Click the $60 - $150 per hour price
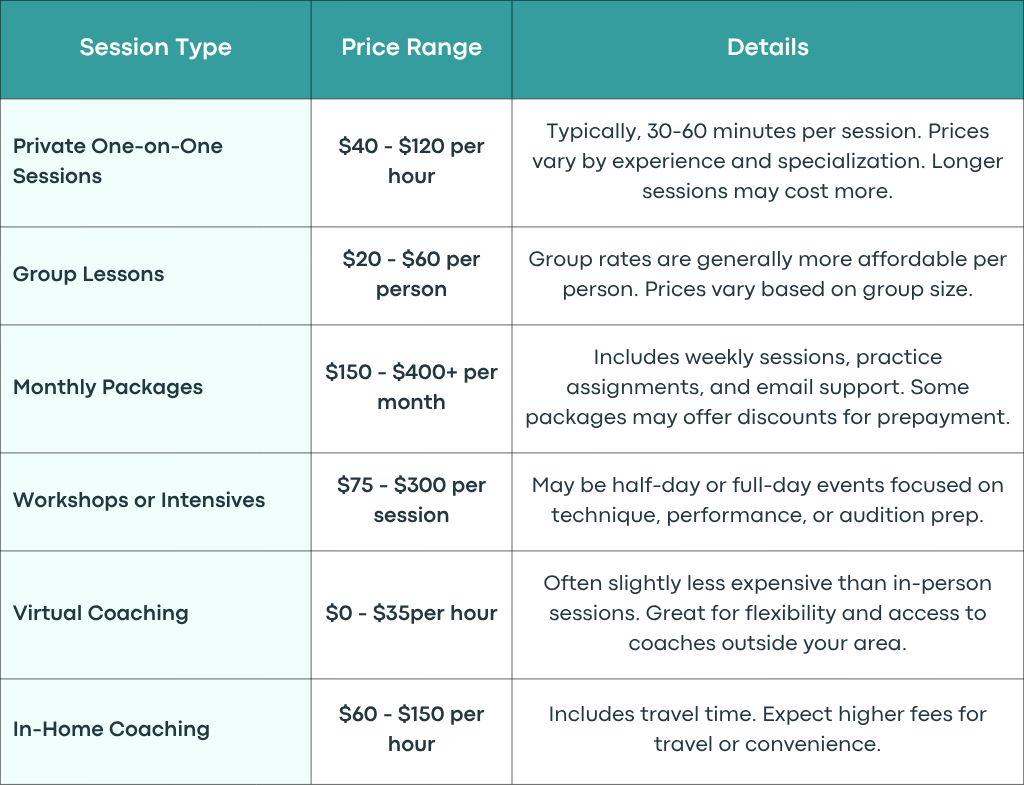 click(x=411, y=729)
